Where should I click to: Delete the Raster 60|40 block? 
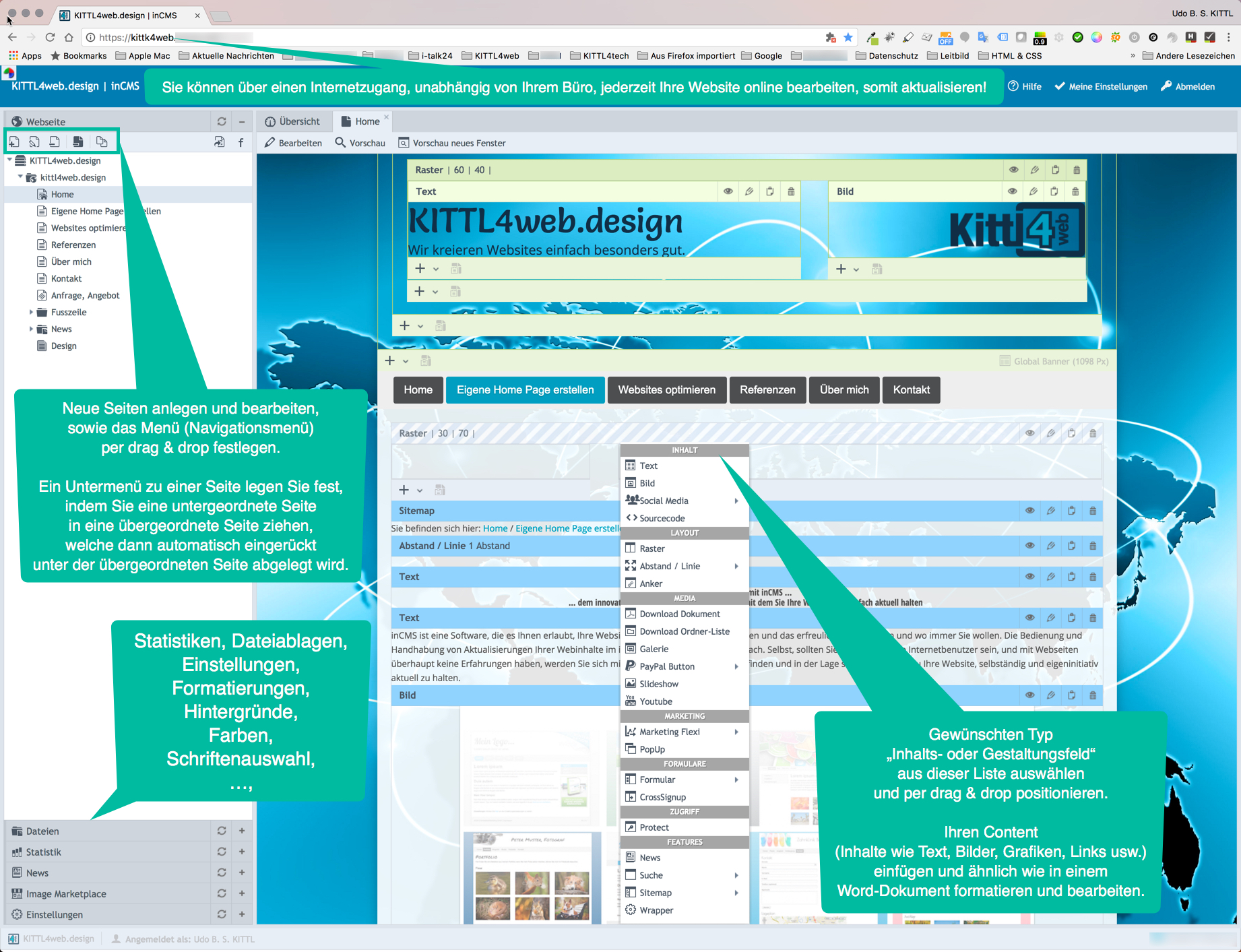coord(1077,170)
